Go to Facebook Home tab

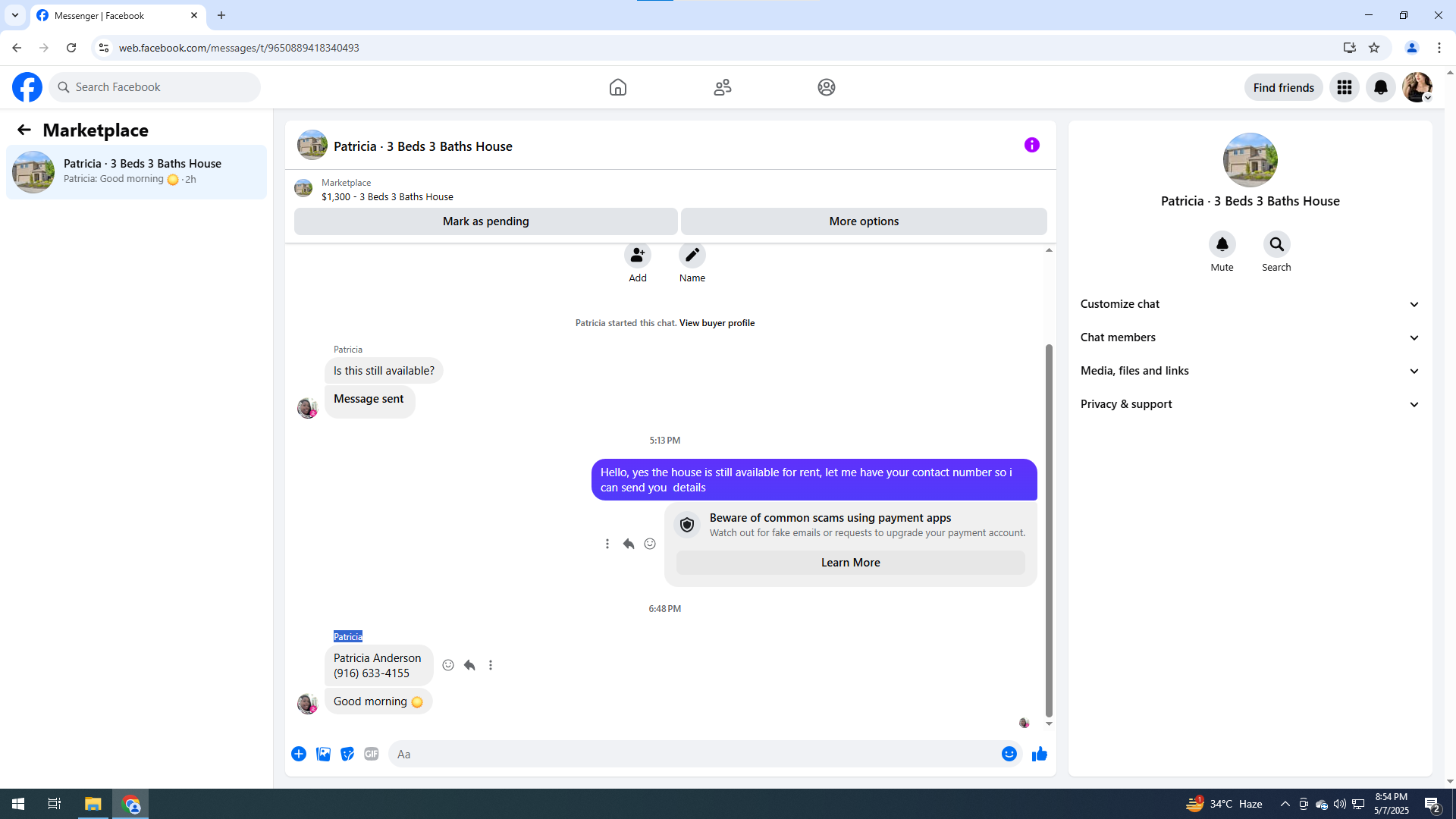(617, 87)
